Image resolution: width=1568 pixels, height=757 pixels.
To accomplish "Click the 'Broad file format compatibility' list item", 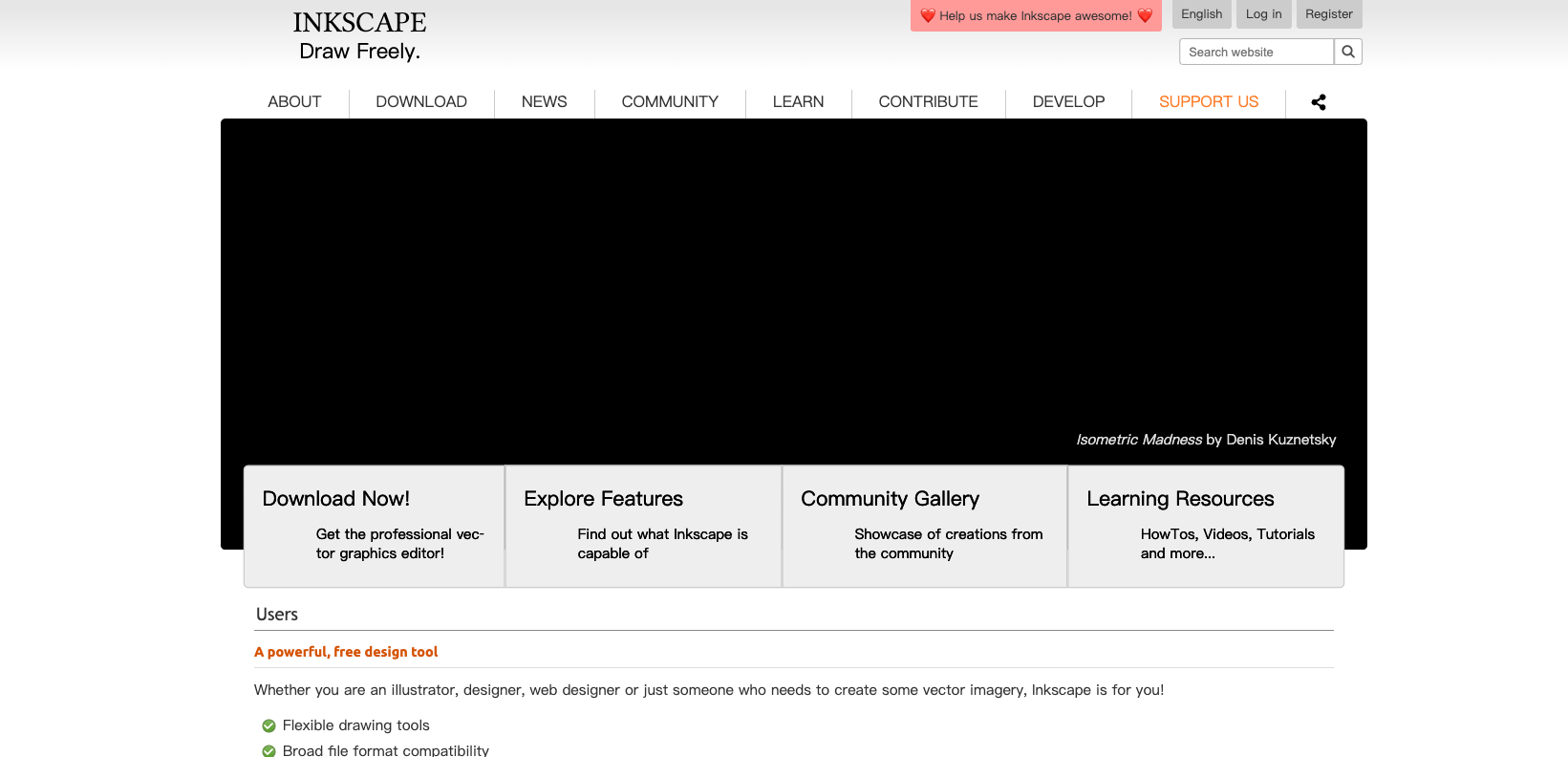I will pos(386,750).
